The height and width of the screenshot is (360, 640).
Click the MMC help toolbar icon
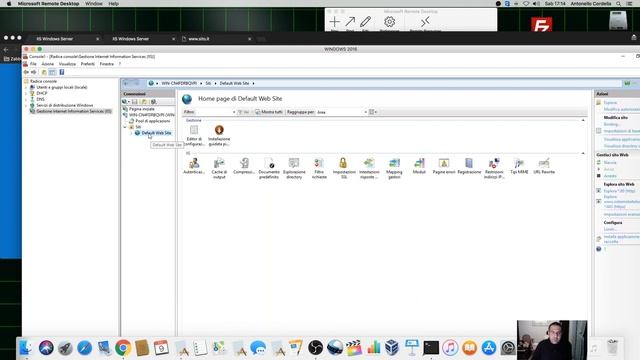pyautogui.click(x=62, y=72)
